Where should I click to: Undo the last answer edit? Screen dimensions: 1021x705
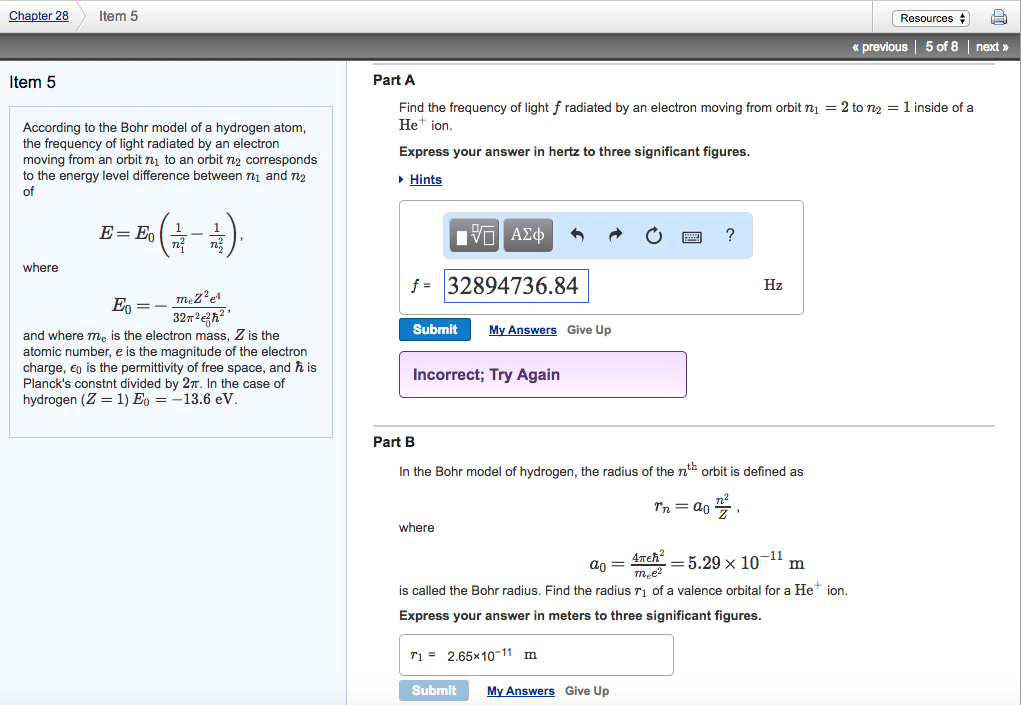[x=577, y=234]
